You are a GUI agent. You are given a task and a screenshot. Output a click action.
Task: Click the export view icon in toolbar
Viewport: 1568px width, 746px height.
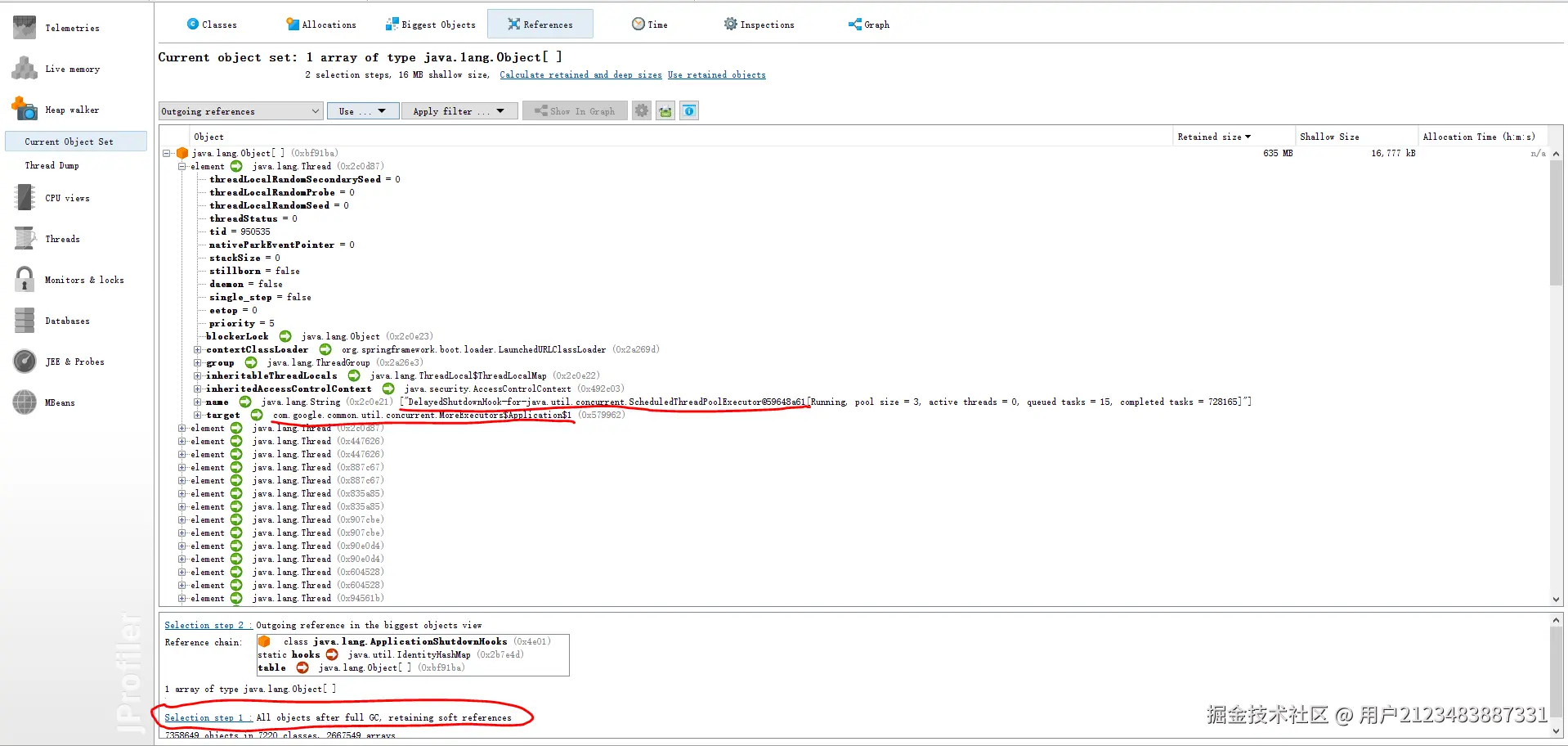tap(665, 110)
